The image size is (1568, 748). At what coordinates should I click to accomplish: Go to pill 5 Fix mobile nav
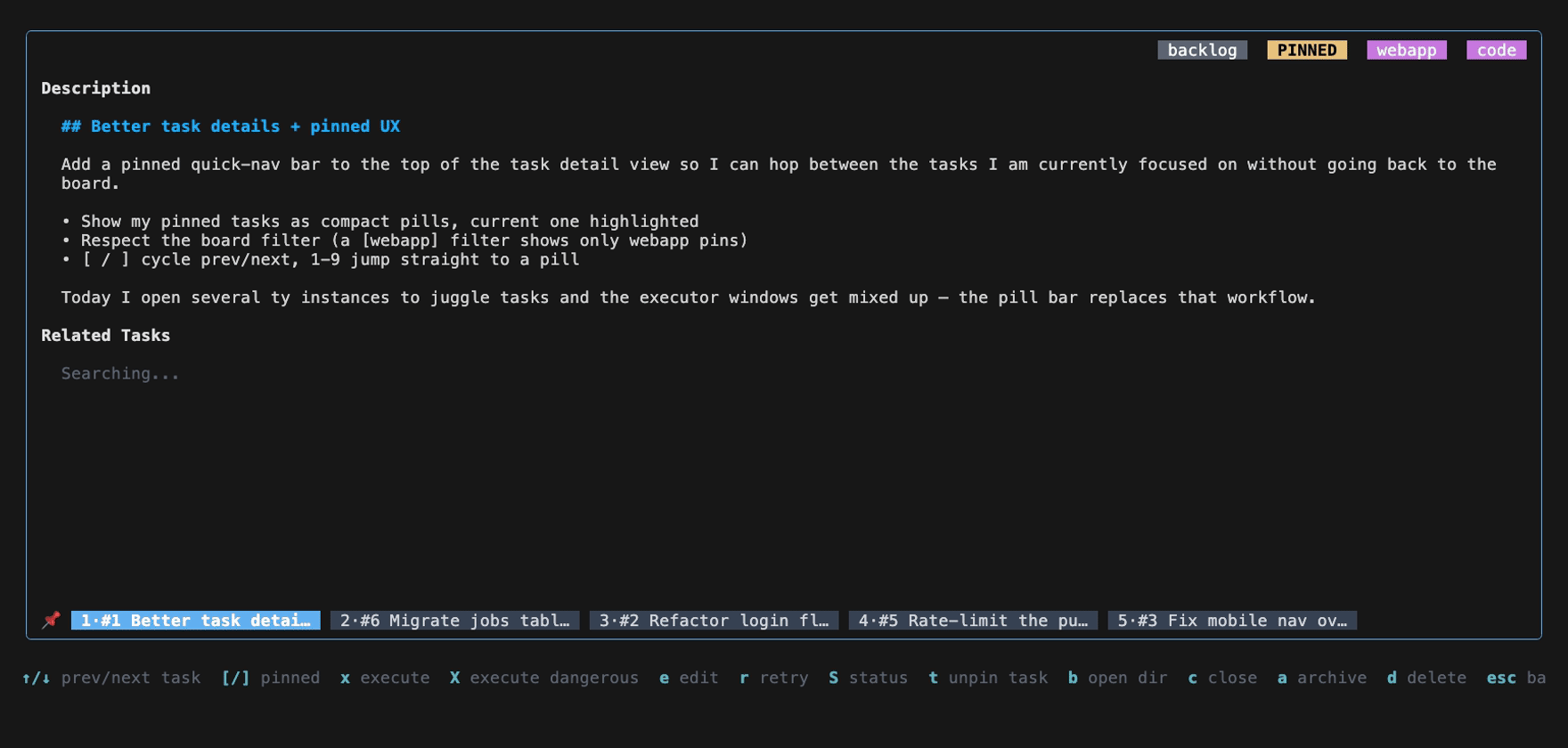coord(1232,620)
